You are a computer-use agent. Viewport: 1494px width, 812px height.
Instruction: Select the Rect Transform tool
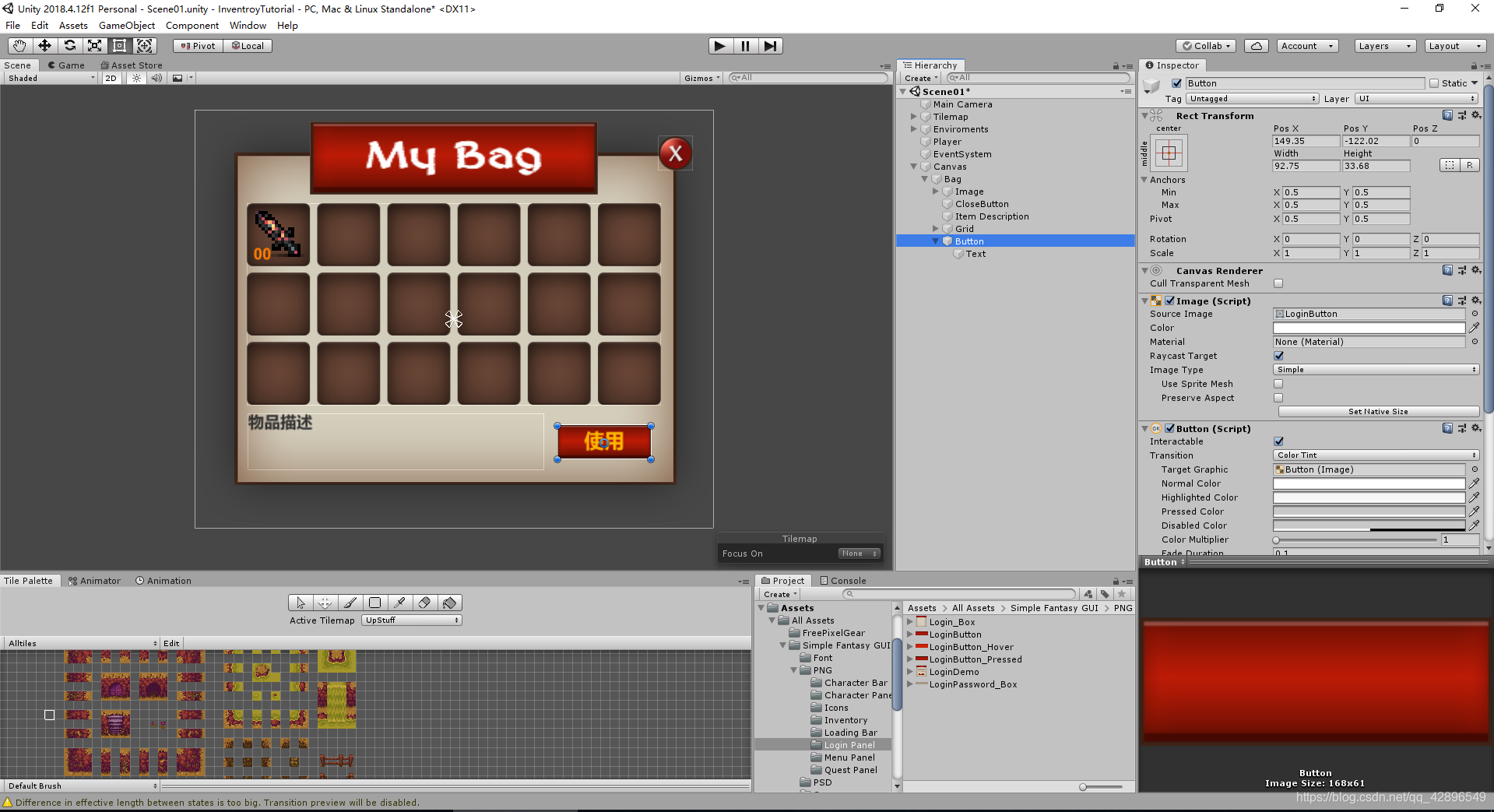(119, 45)
